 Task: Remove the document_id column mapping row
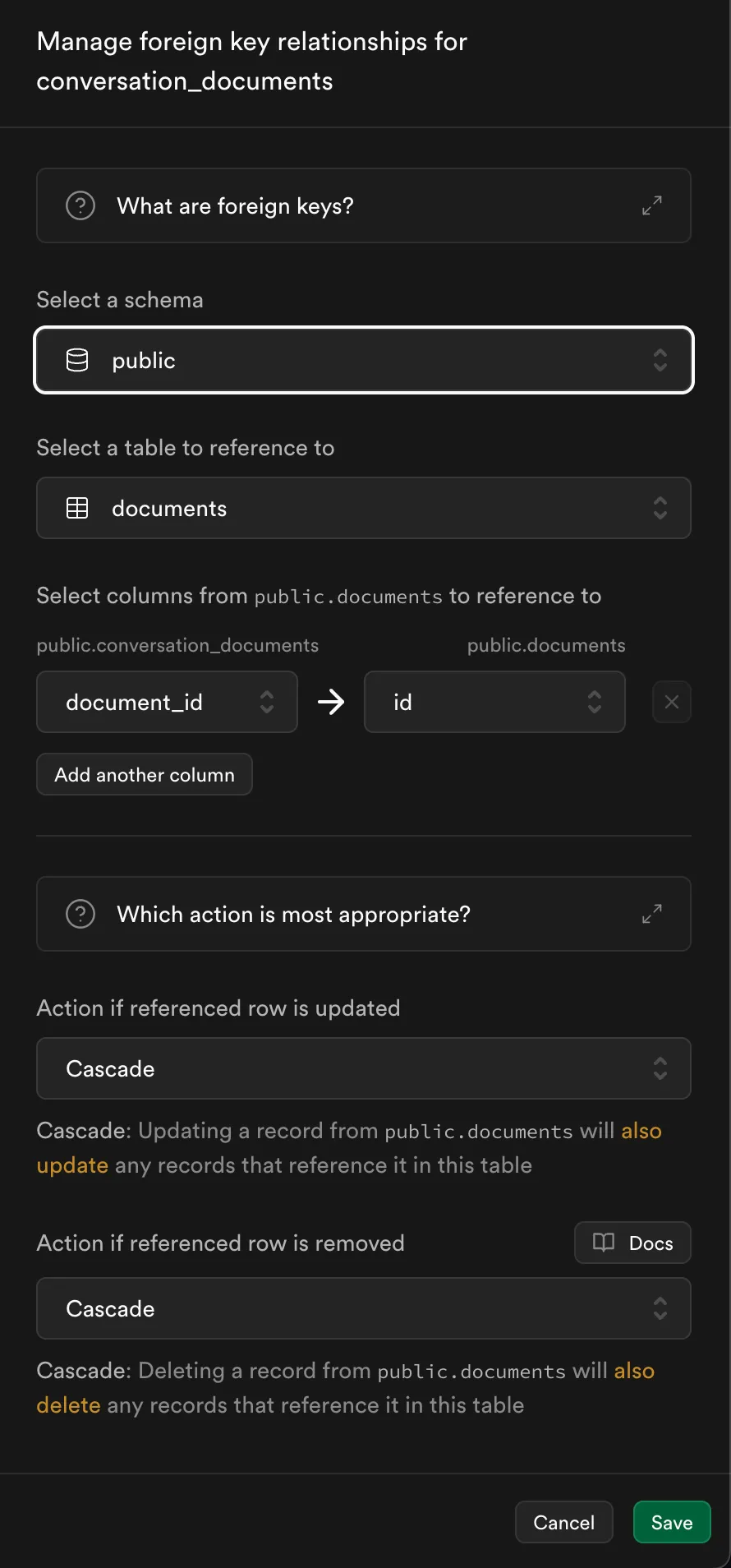672,702
